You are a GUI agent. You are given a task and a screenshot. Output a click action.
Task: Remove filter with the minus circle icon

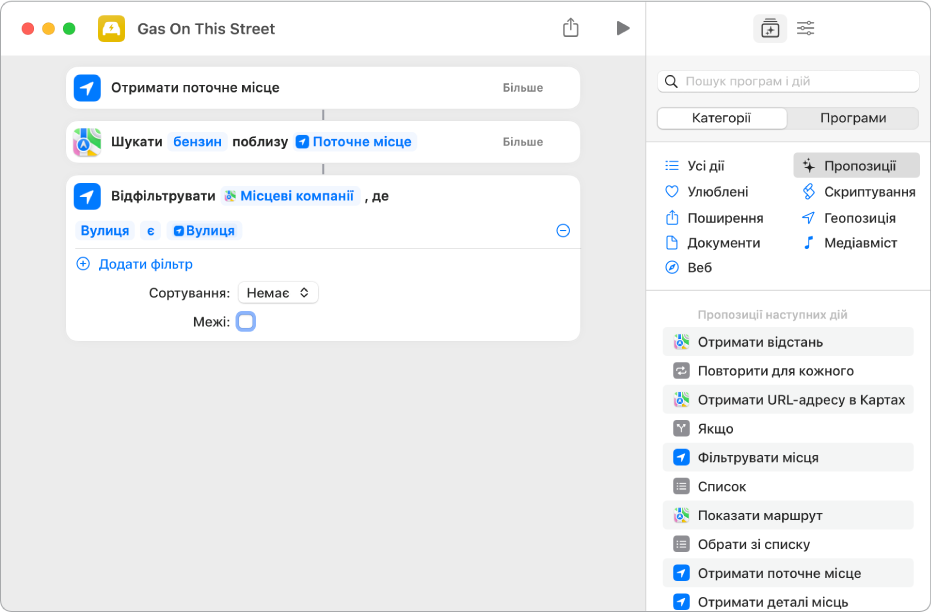coord(563,231)
